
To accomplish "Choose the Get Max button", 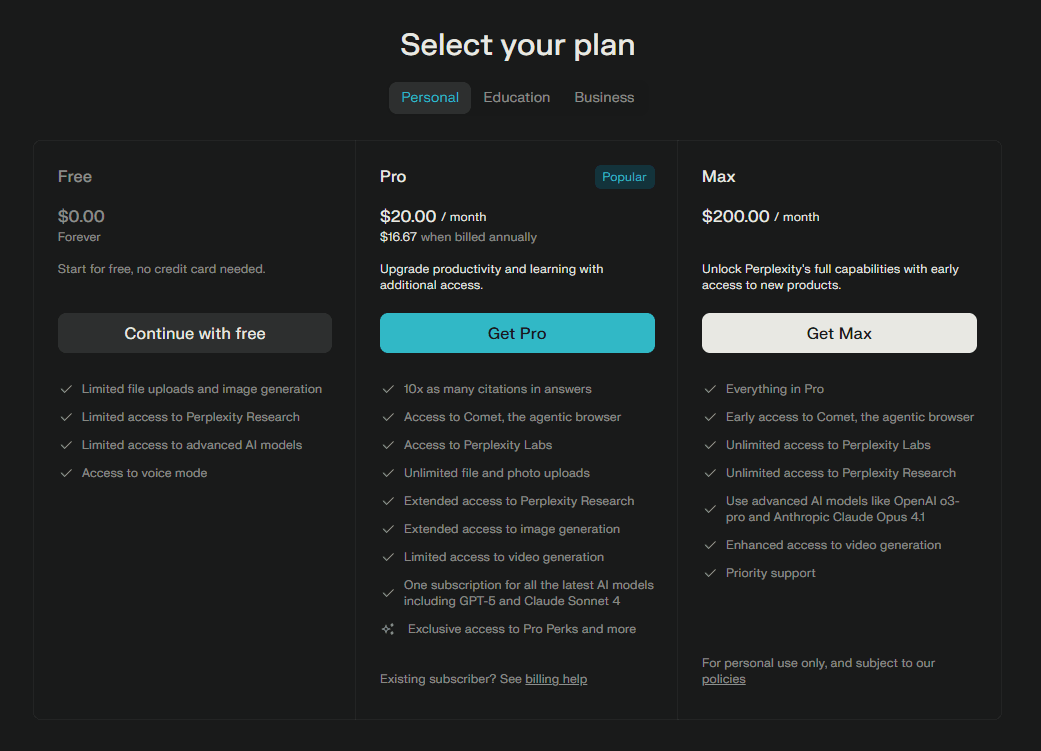I will click(839, 333).
